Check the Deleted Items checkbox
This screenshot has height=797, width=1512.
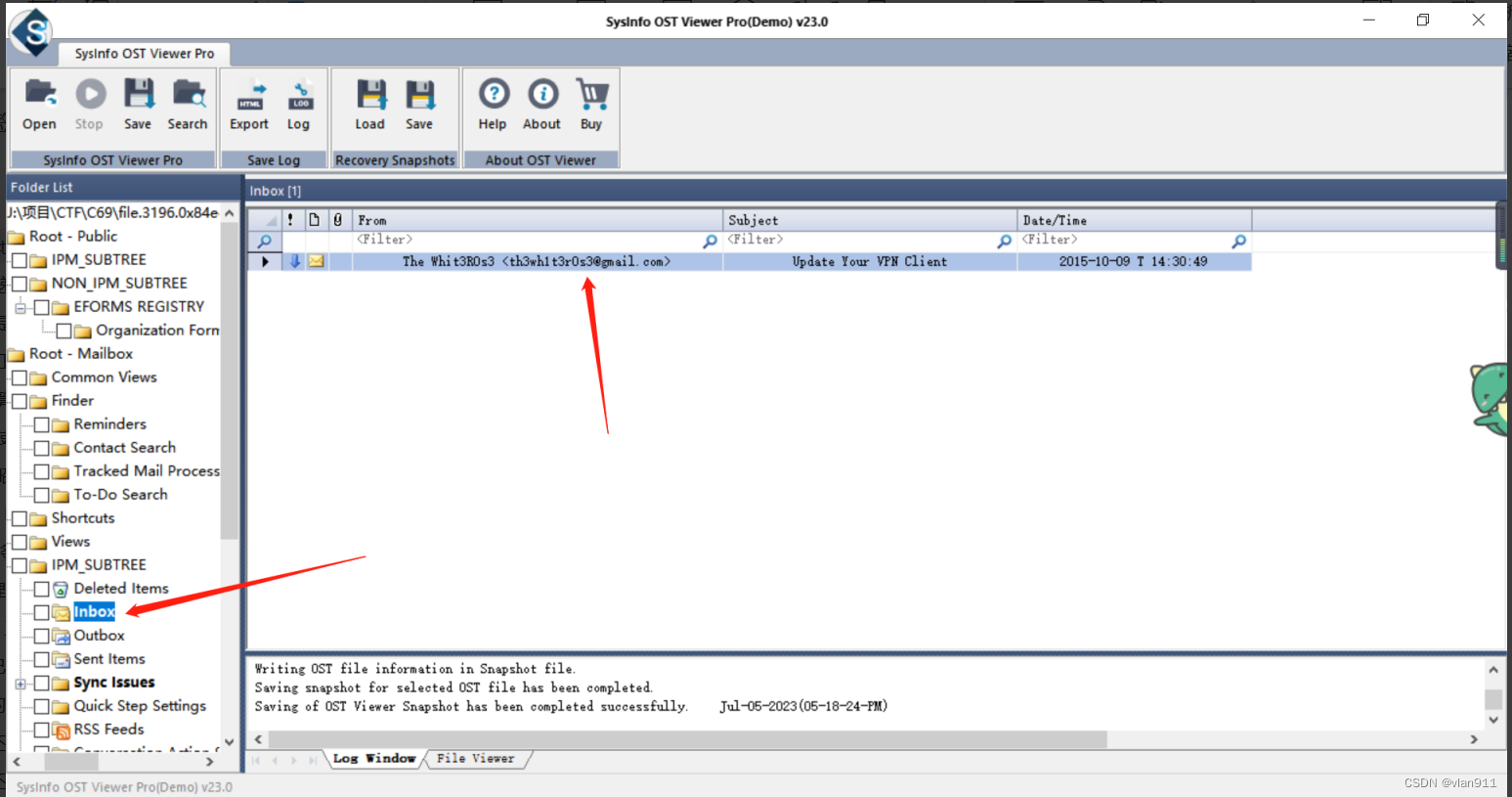point(41,589)
